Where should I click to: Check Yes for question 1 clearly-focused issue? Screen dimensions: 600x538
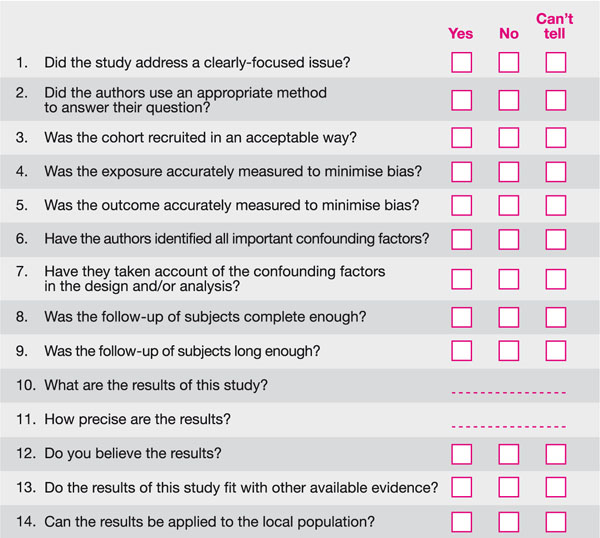pos(461,63)
